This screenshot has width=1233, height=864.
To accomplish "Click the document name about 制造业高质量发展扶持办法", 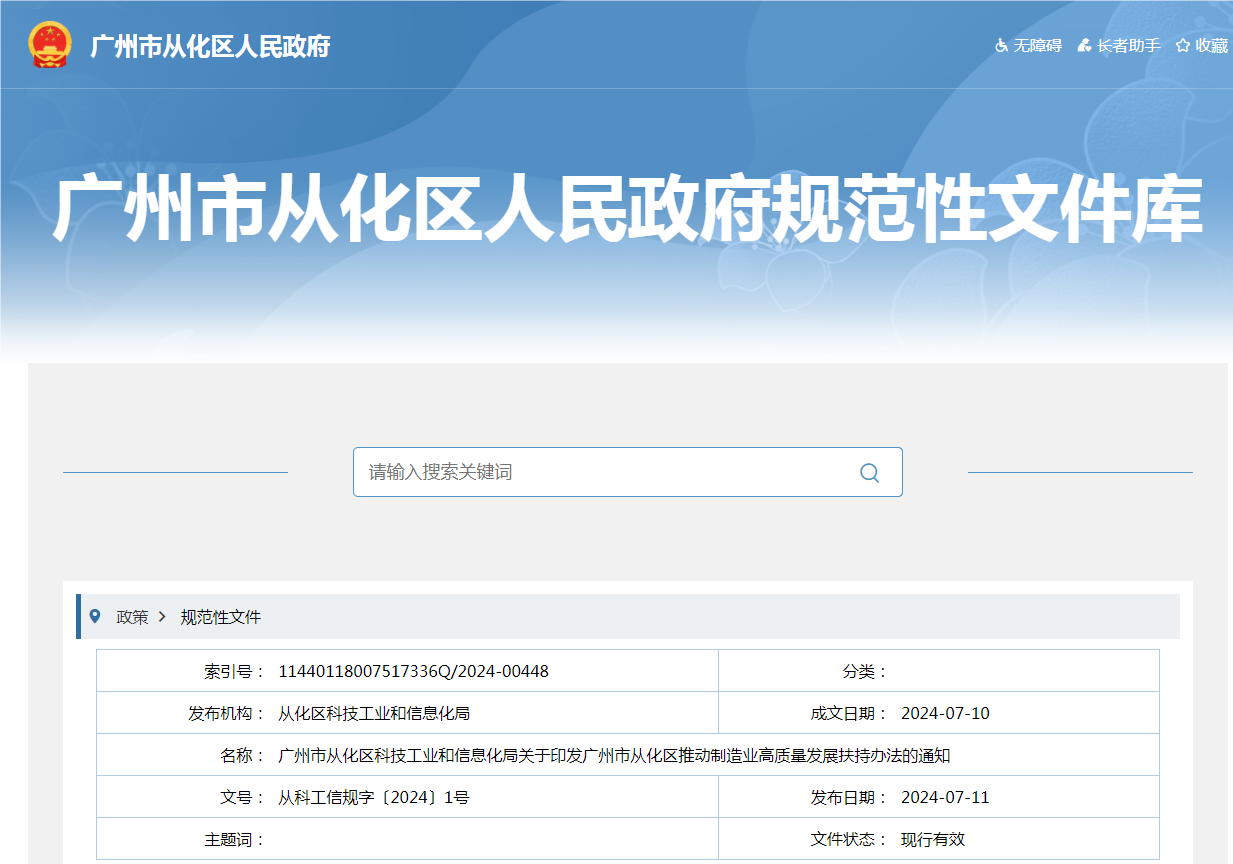I will [x=614, y=755].
